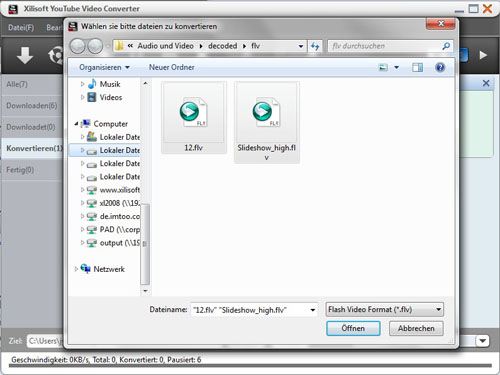500x375 pixels.
Task: Select the PAD network drive
Action: pos(113,230)
